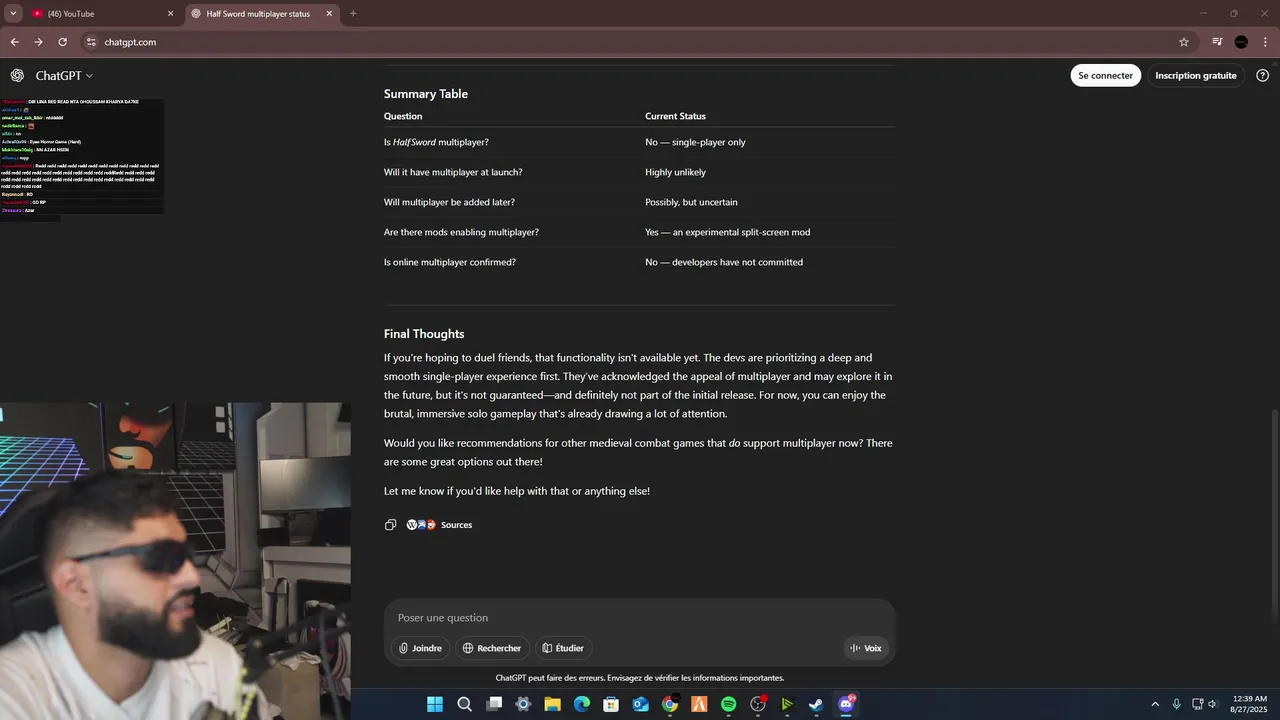This screenshot has width=1280, height=720.
Task: Switch to the YouTube browser tab
Action: [97, 14]
